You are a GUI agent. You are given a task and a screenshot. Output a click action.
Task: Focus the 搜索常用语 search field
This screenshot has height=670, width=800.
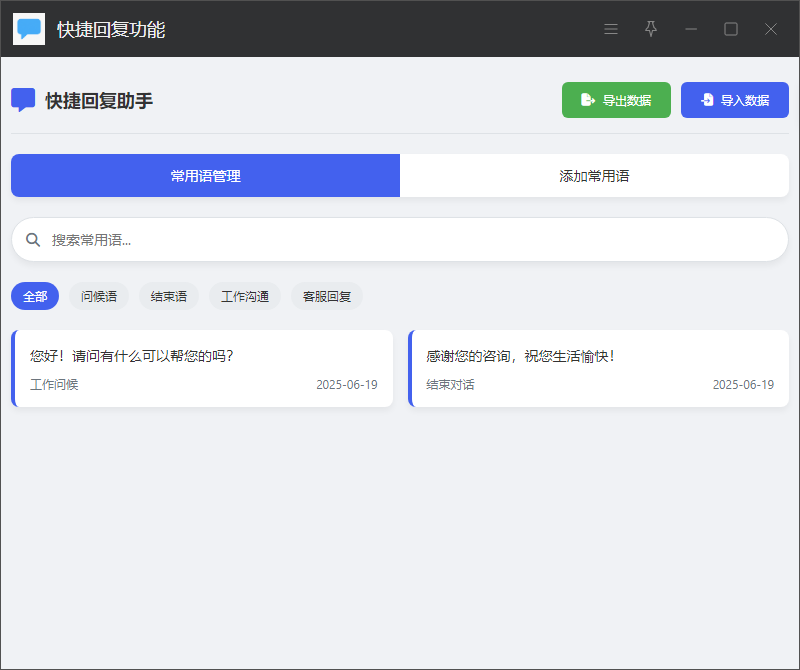(x=400, y=240)
